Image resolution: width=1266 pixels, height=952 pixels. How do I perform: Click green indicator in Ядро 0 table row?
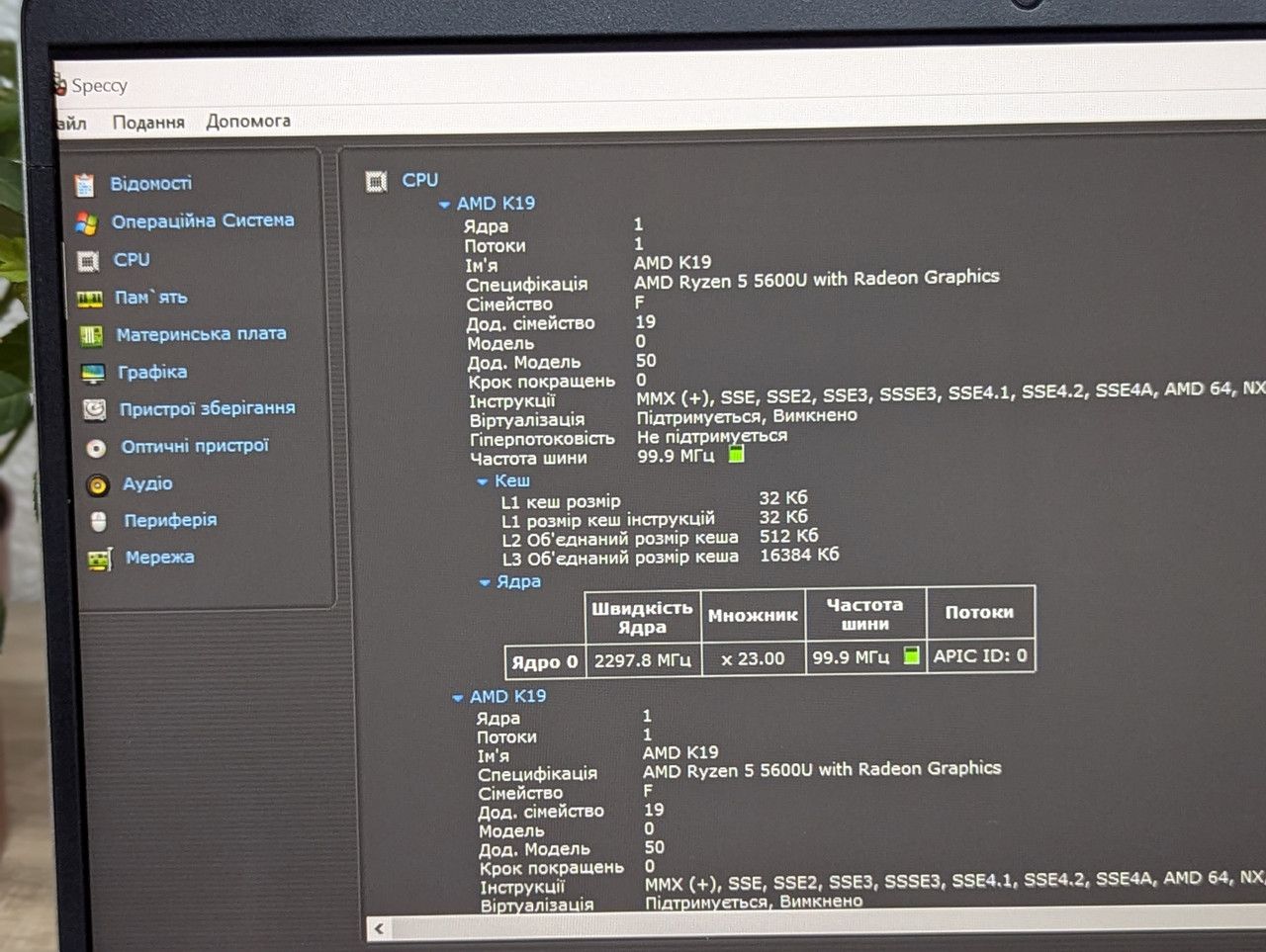click(x=912, y=654)
